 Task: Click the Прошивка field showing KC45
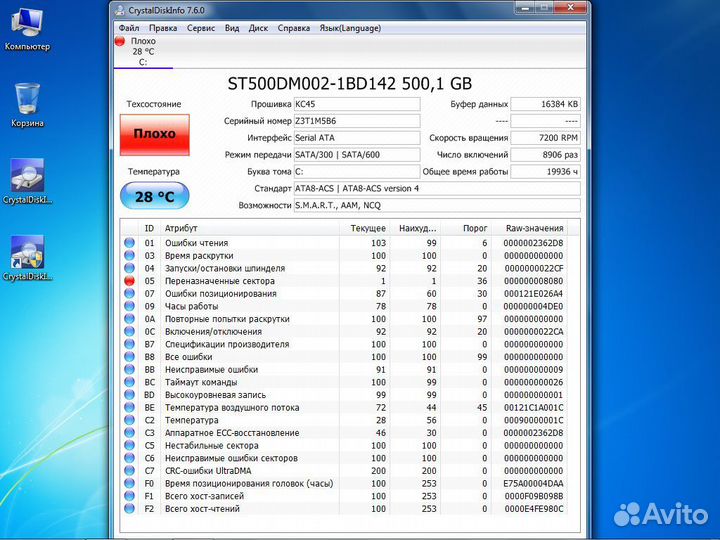coord(357,104)
